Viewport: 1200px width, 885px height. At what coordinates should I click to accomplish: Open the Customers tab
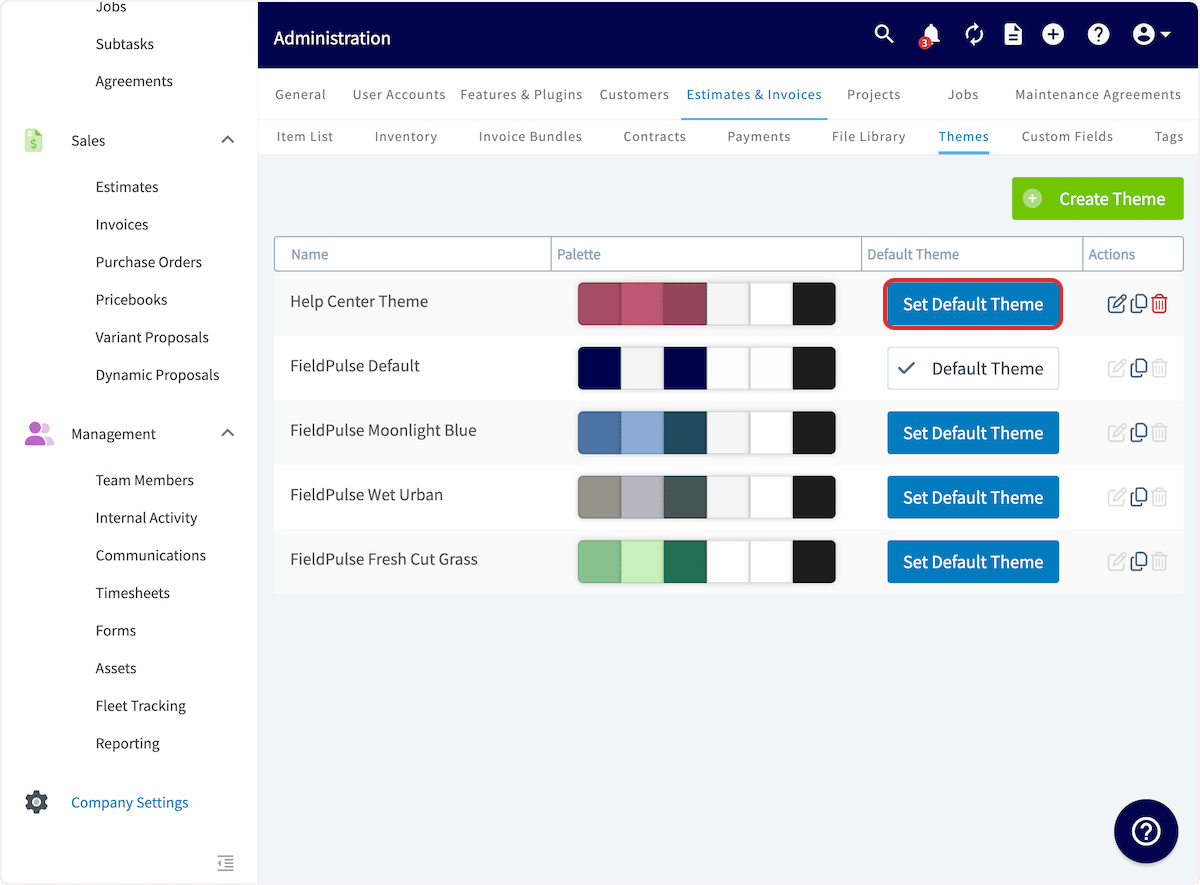(x=634, y=94)
